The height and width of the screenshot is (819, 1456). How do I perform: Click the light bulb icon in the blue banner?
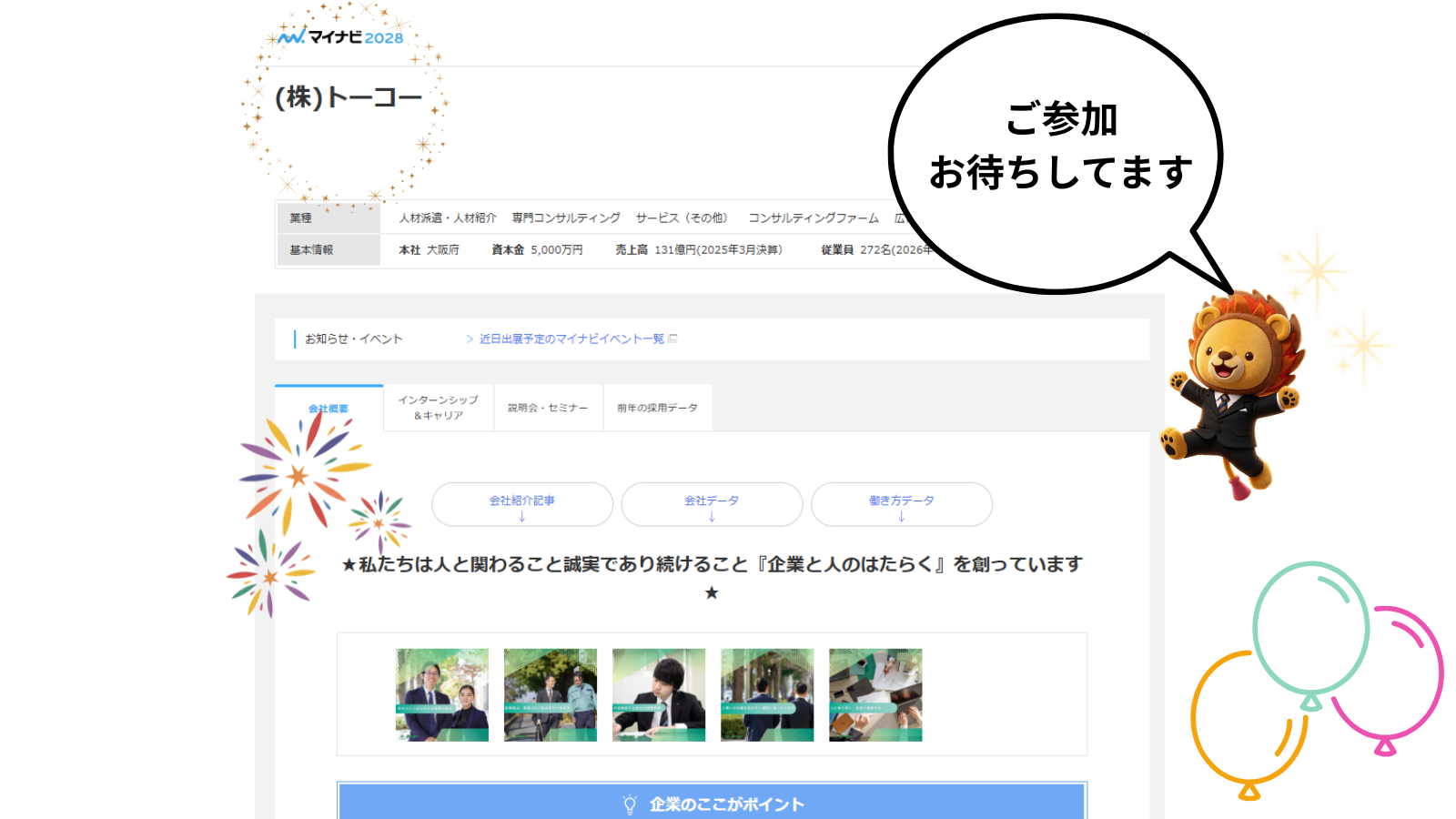[x=629, y=804]
